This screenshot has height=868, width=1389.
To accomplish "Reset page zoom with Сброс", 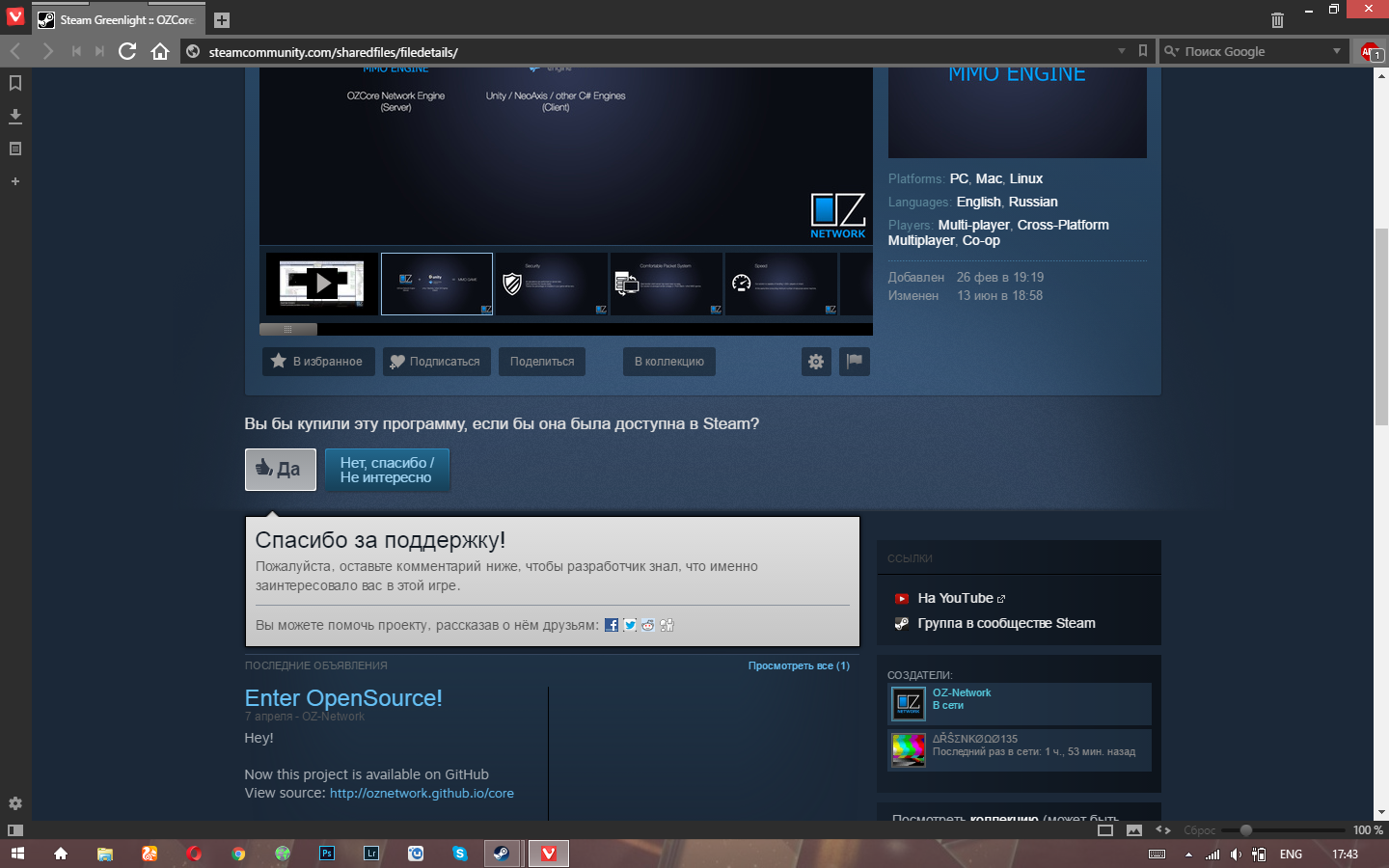I will click(1200, 830).
